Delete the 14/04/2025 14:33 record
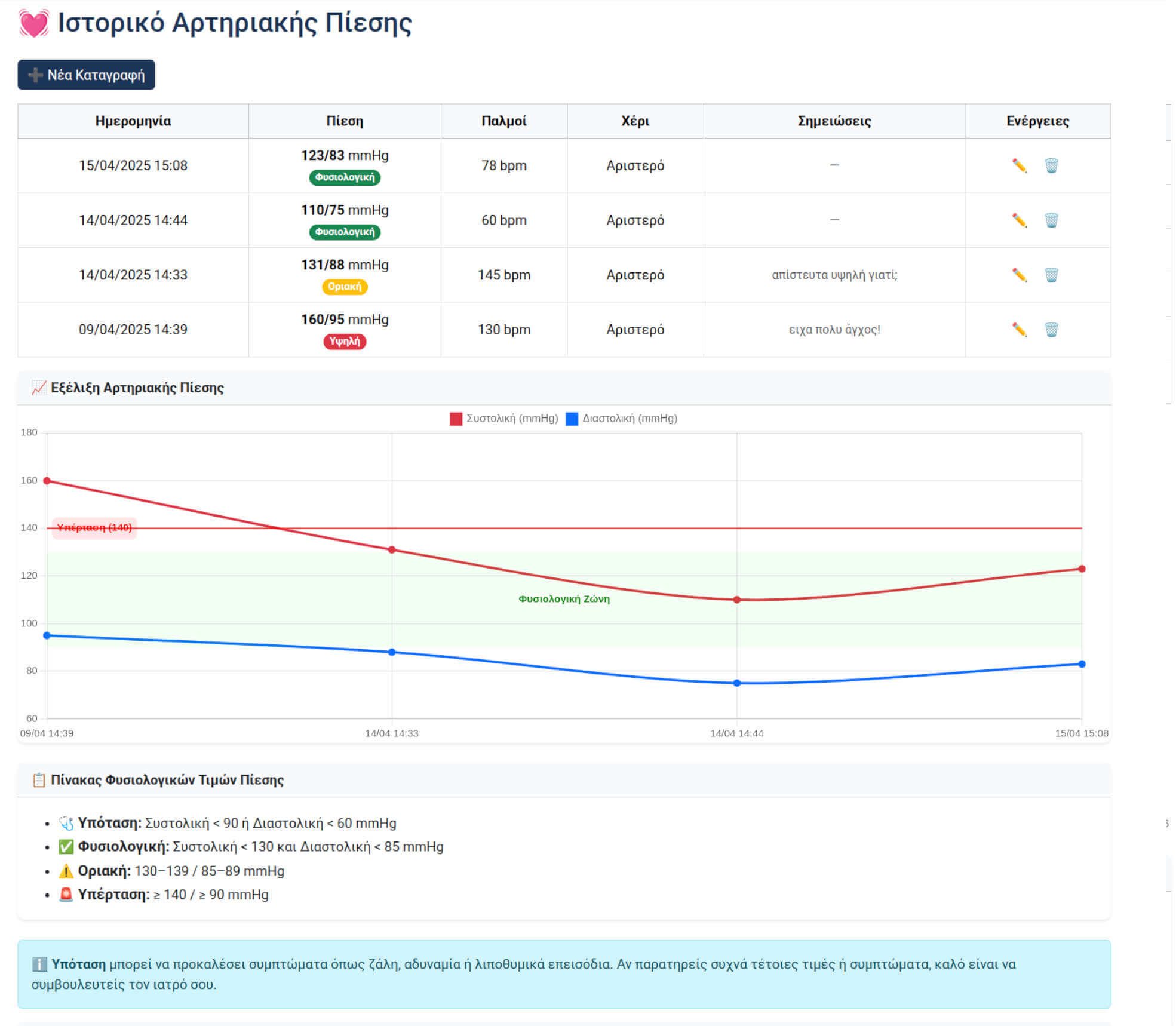The width and height of the screenshot is (1176, 1026). click(x=1051, y=275)
